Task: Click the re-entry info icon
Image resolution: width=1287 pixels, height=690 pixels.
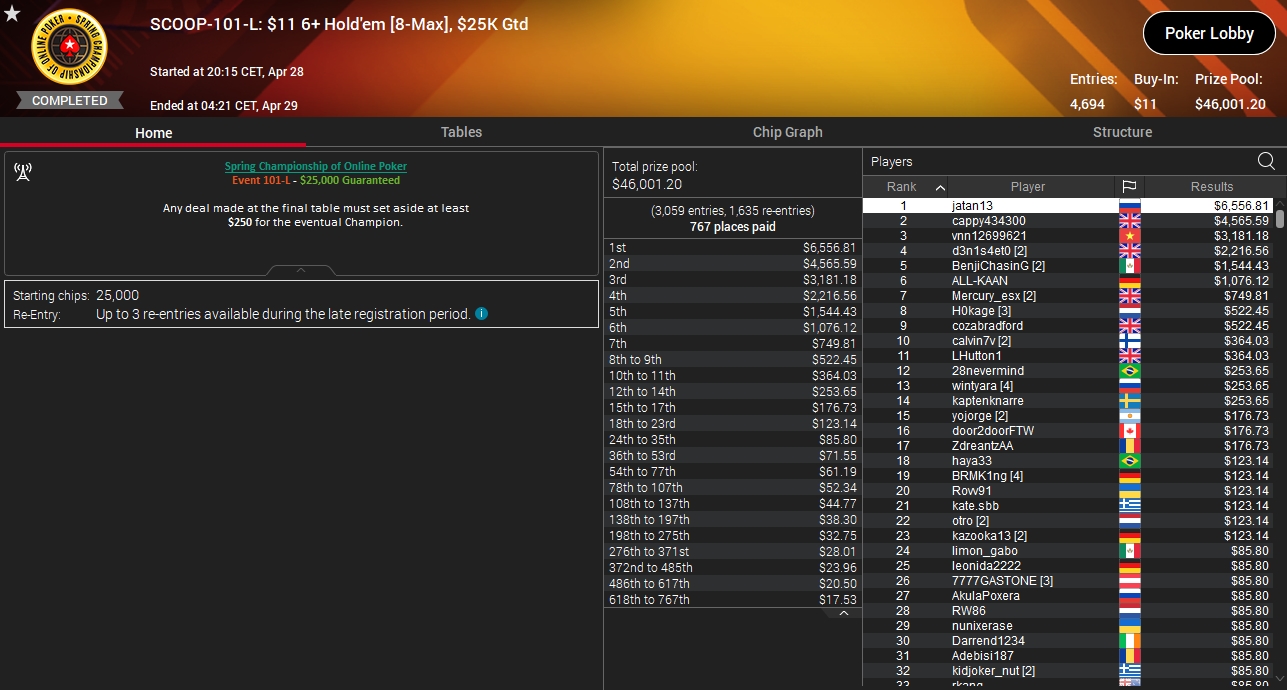Action: click(x=482, y=314)
